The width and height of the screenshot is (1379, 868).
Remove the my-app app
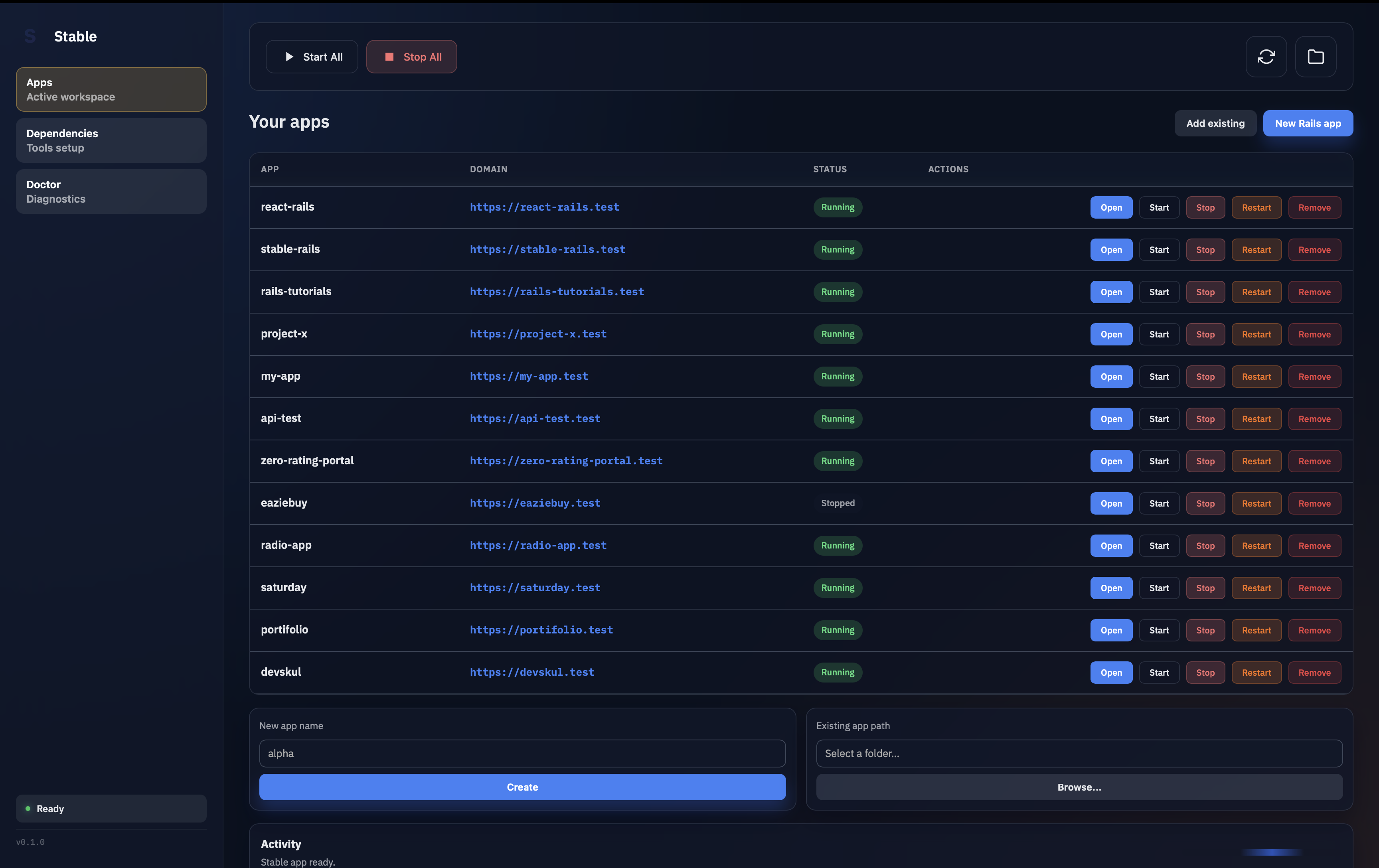tap(1314, 377)
